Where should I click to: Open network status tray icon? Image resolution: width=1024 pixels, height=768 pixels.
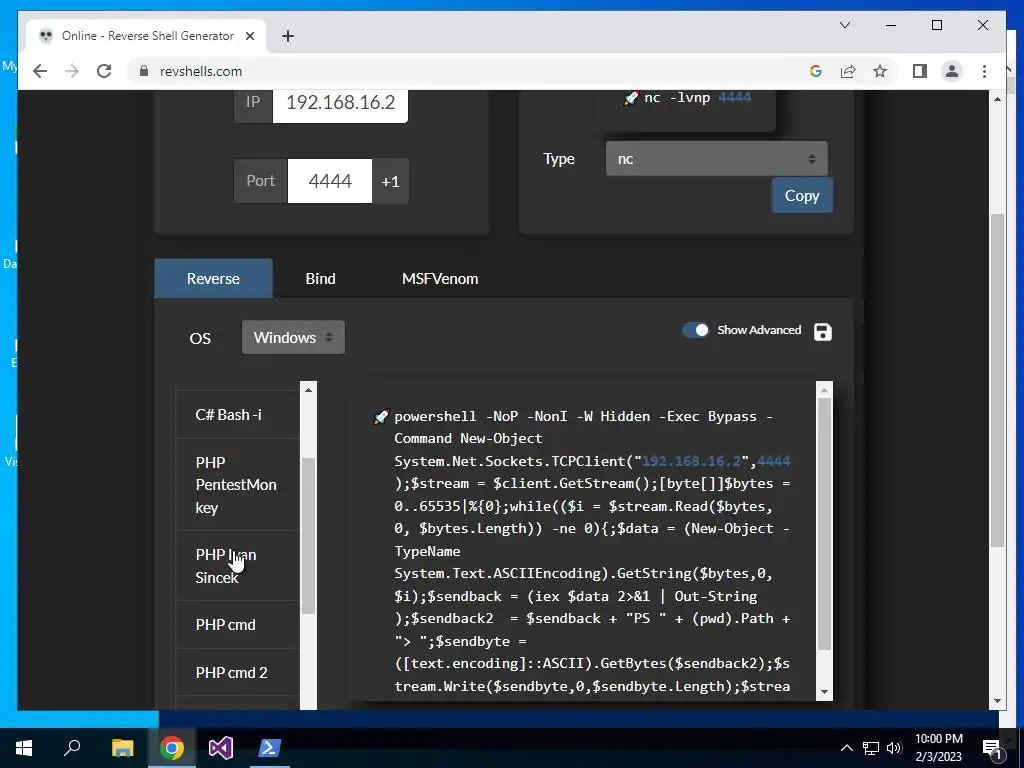click(871, 748)
